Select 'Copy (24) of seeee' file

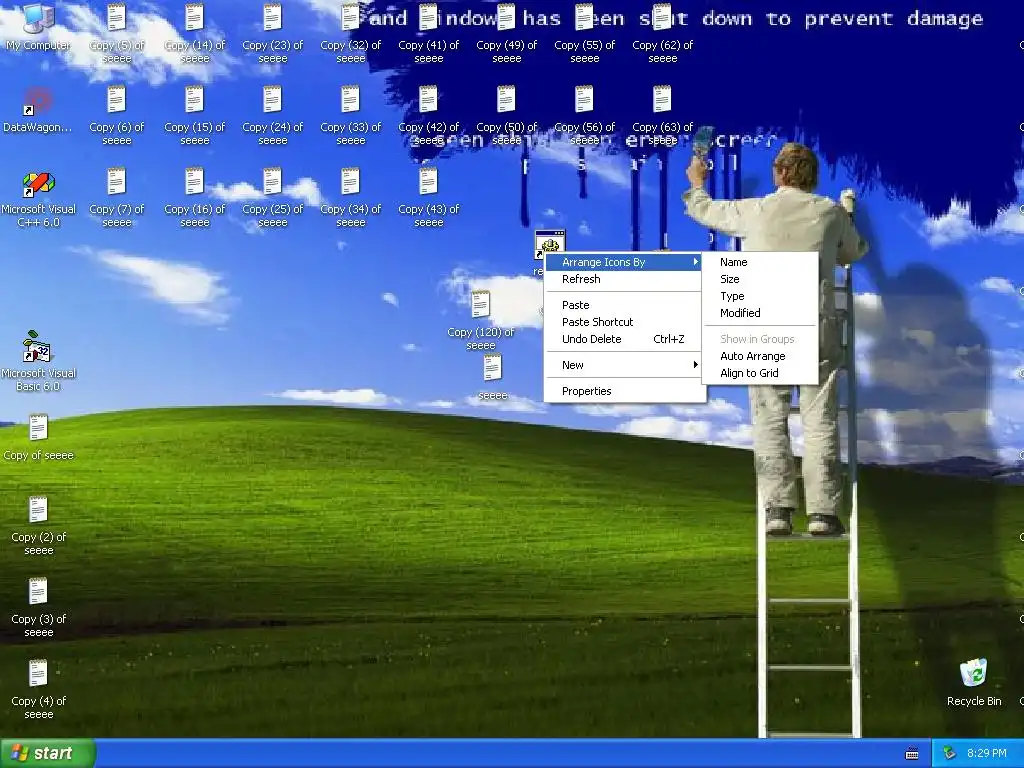tap(272, 115)
